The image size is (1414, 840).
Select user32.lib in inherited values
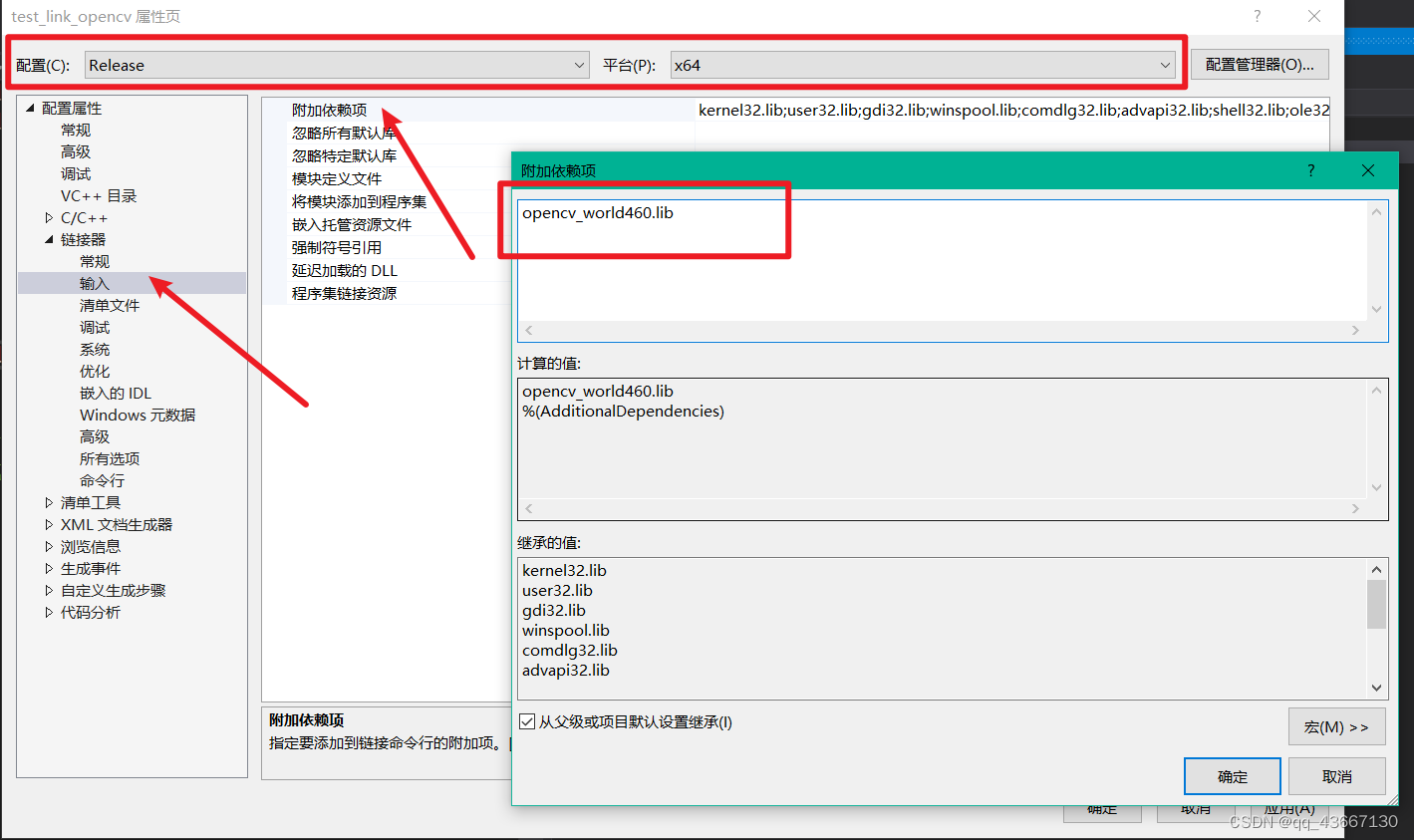[x=557, y=590]
